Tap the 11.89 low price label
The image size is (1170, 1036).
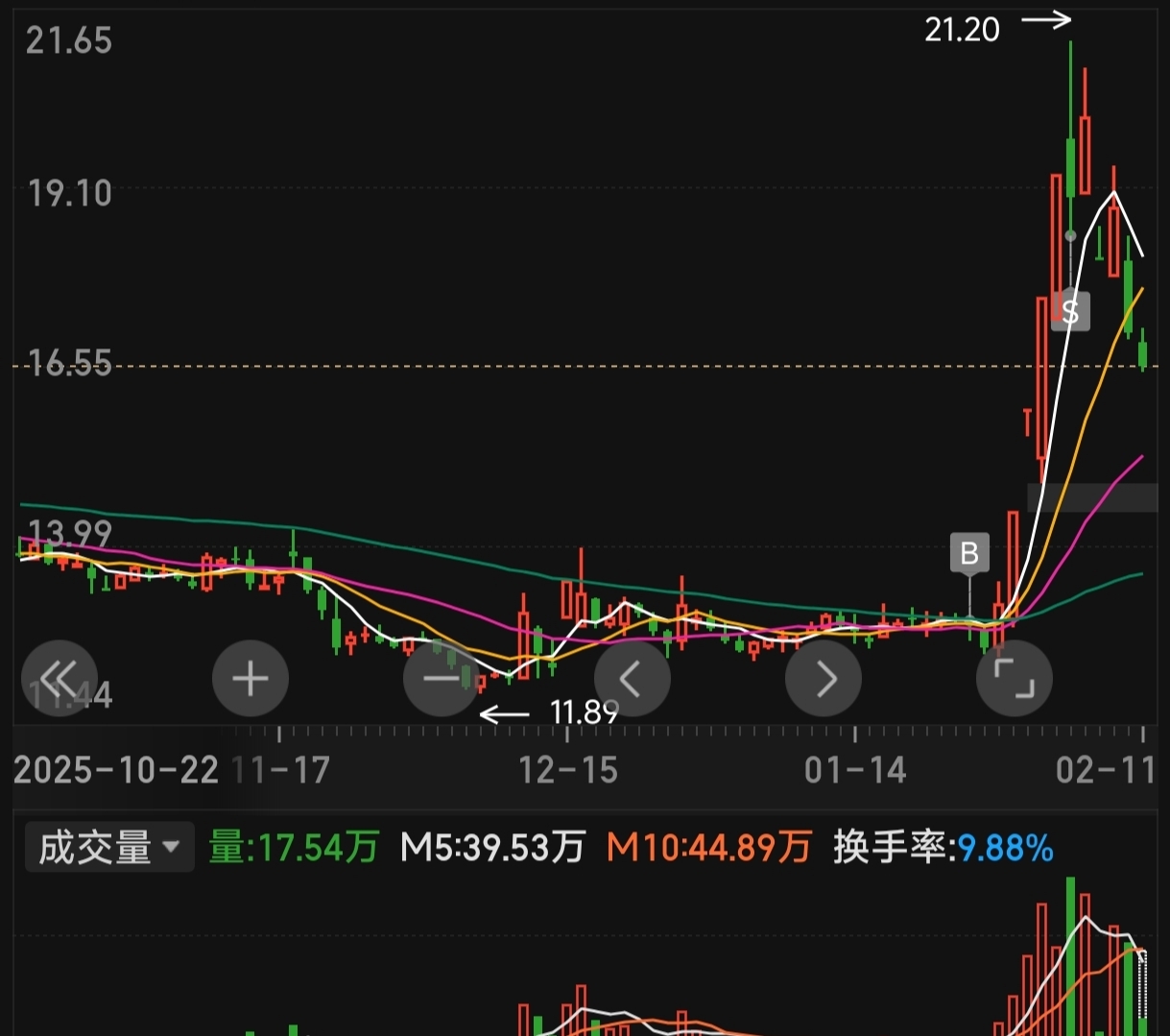click(x=585, y=712)
